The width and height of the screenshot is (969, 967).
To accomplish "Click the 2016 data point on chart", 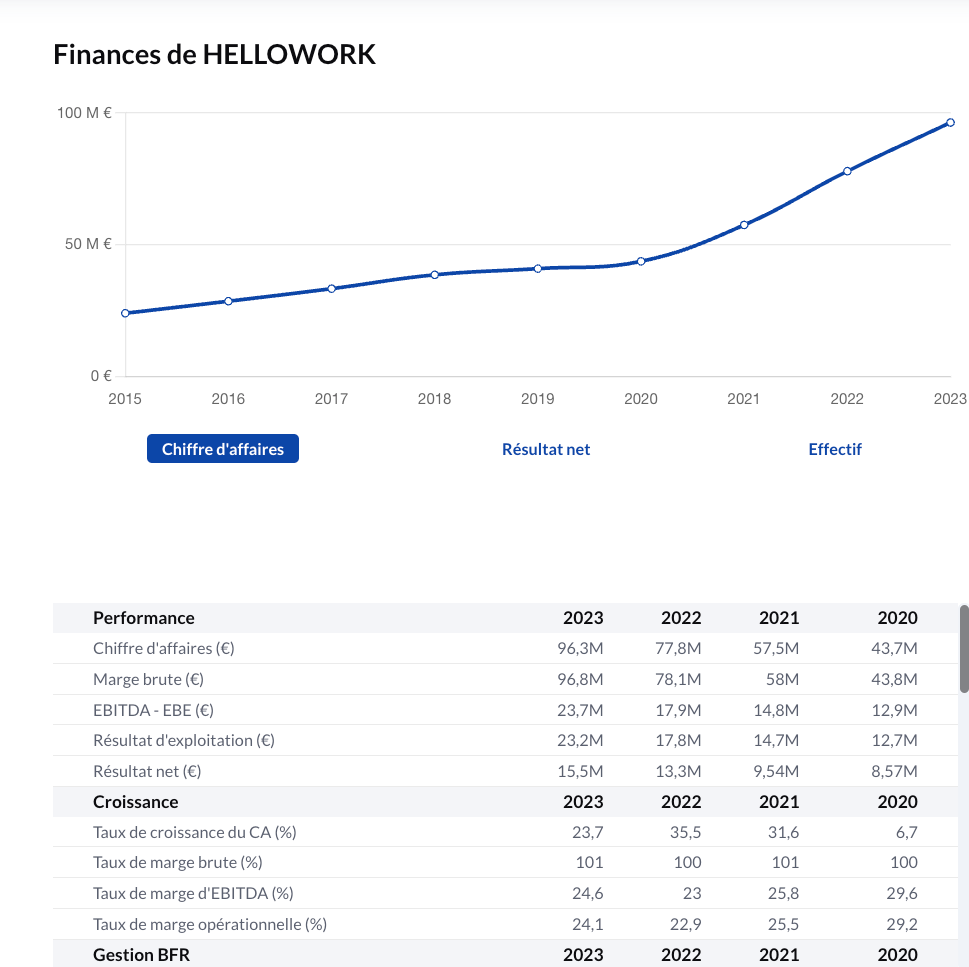I will point(228,301).
